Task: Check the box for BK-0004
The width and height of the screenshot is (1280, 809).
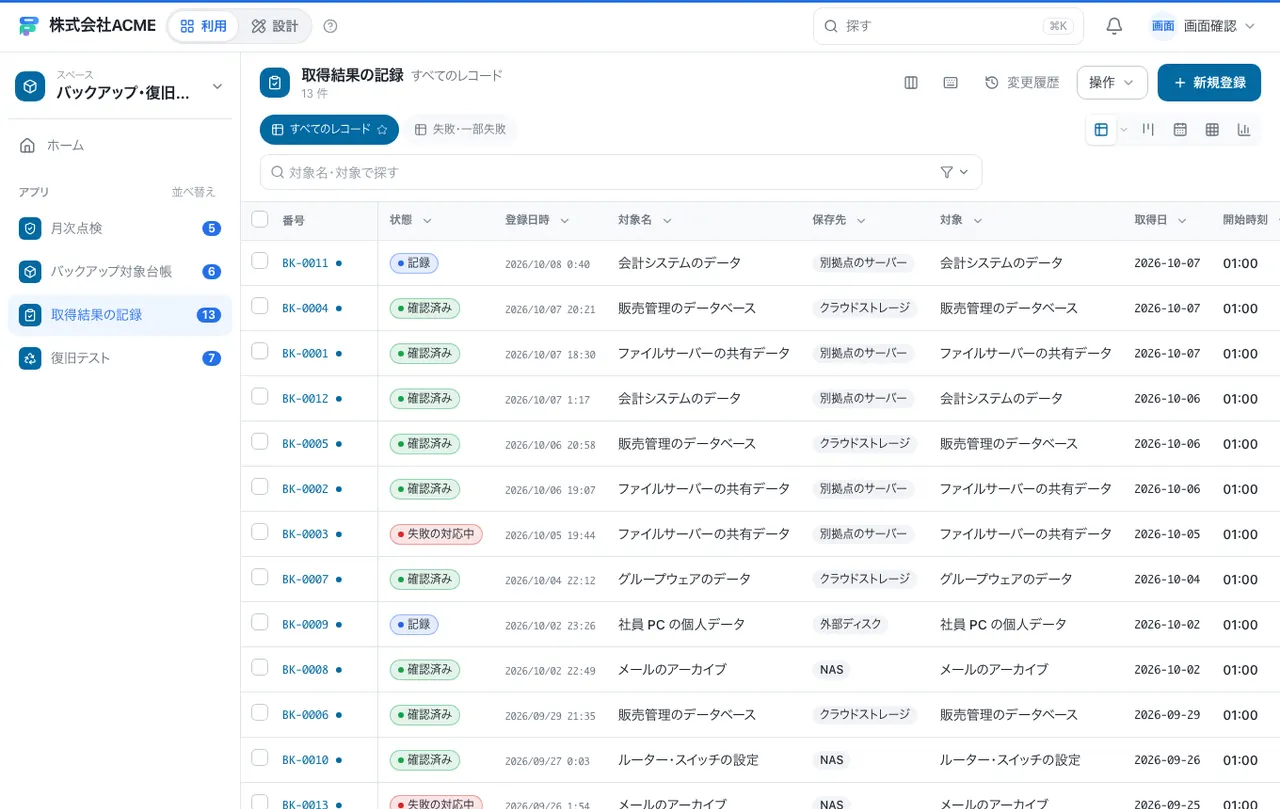Action: click(x=260, y=306)
